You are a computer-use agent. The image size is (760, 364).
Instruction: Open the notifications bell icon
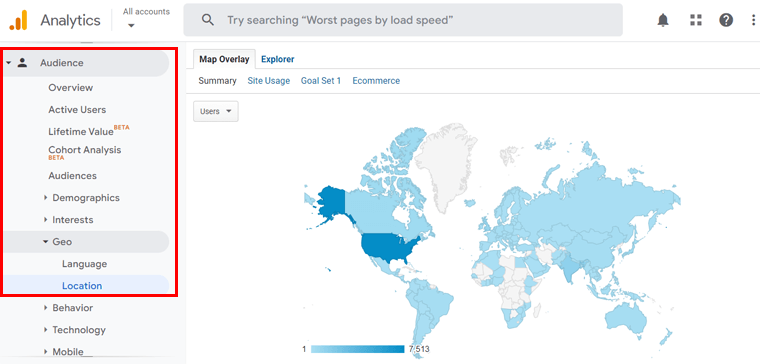click(x=663, y=20)
